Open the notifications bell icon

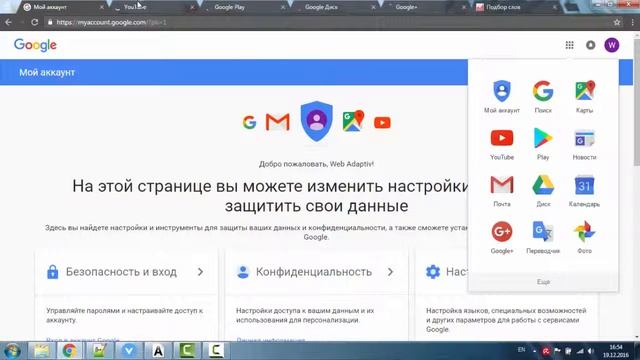(591, 45)
